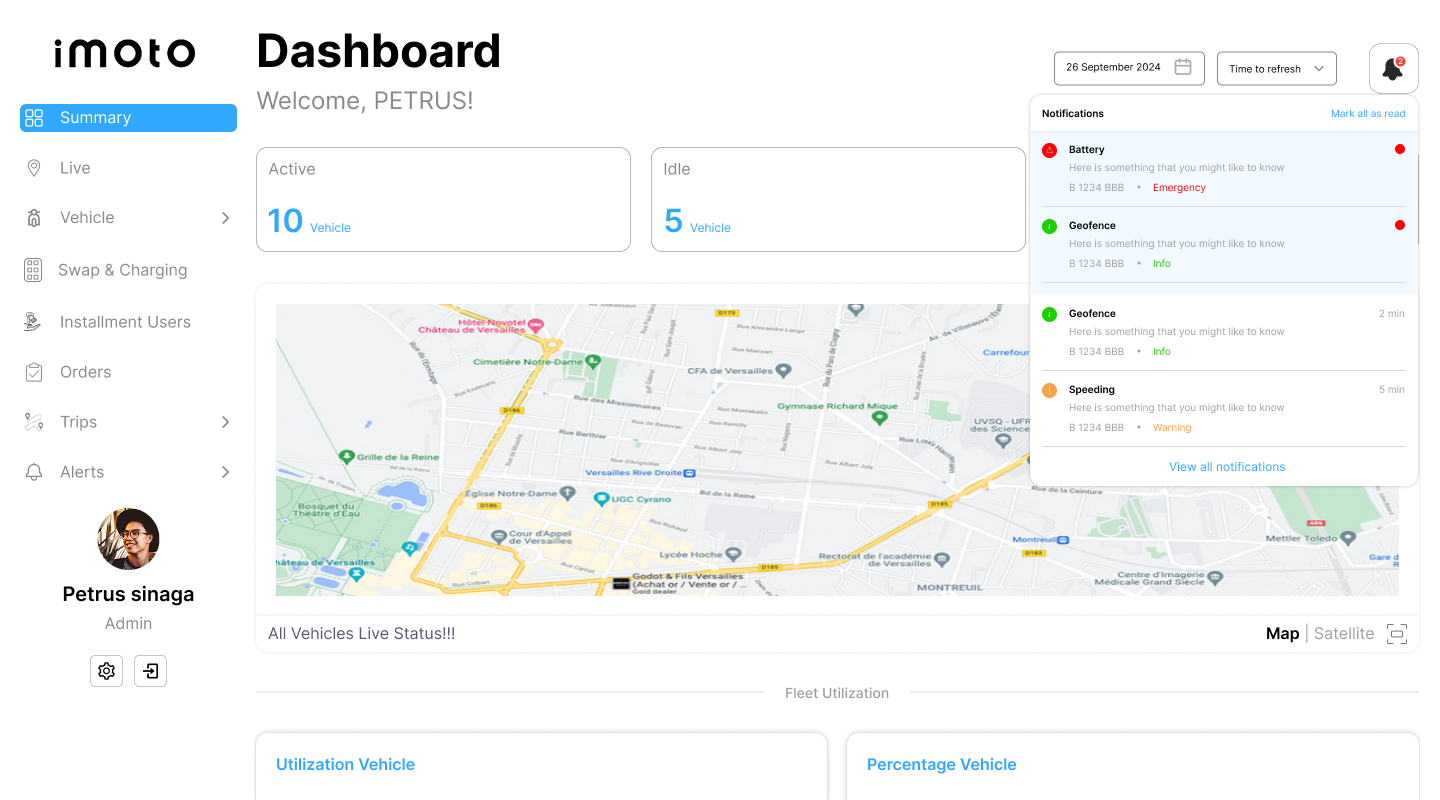
Task: Click the Installment Users sidebar icon
Action: [x=33, y=322]
